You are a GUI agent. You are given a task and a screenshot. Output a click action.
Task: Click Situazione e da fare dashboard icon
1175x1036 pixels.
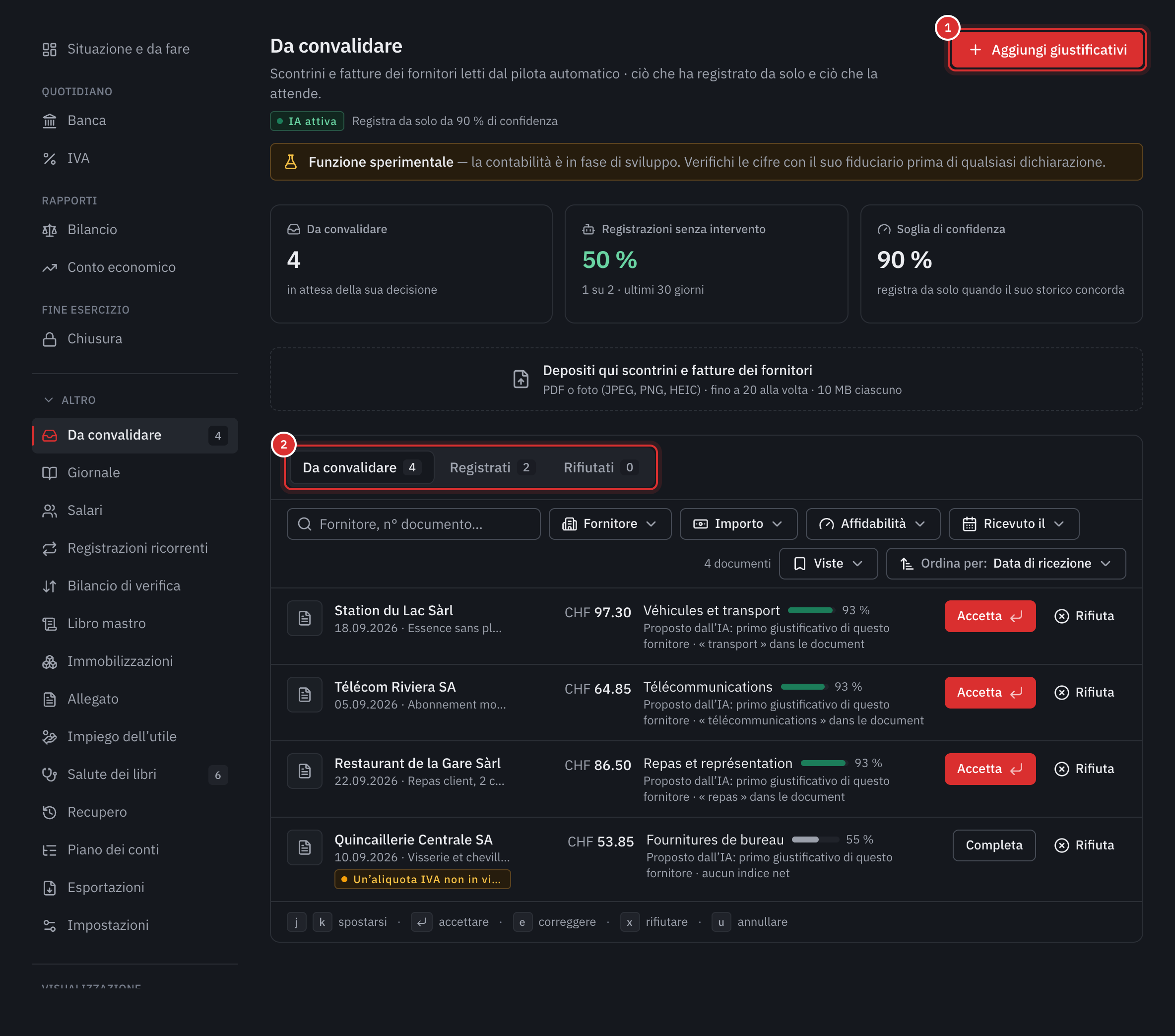(x=50, y=50)
